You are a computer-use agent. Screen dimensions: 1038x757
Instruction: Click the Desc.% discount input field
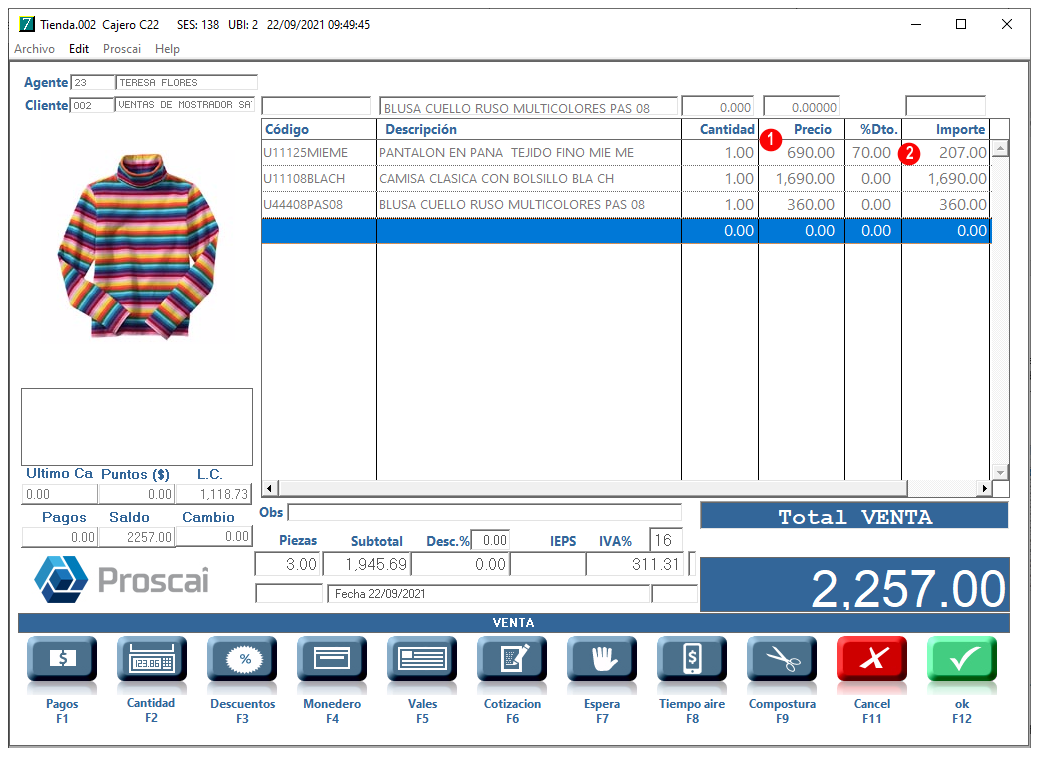(490, 540)
